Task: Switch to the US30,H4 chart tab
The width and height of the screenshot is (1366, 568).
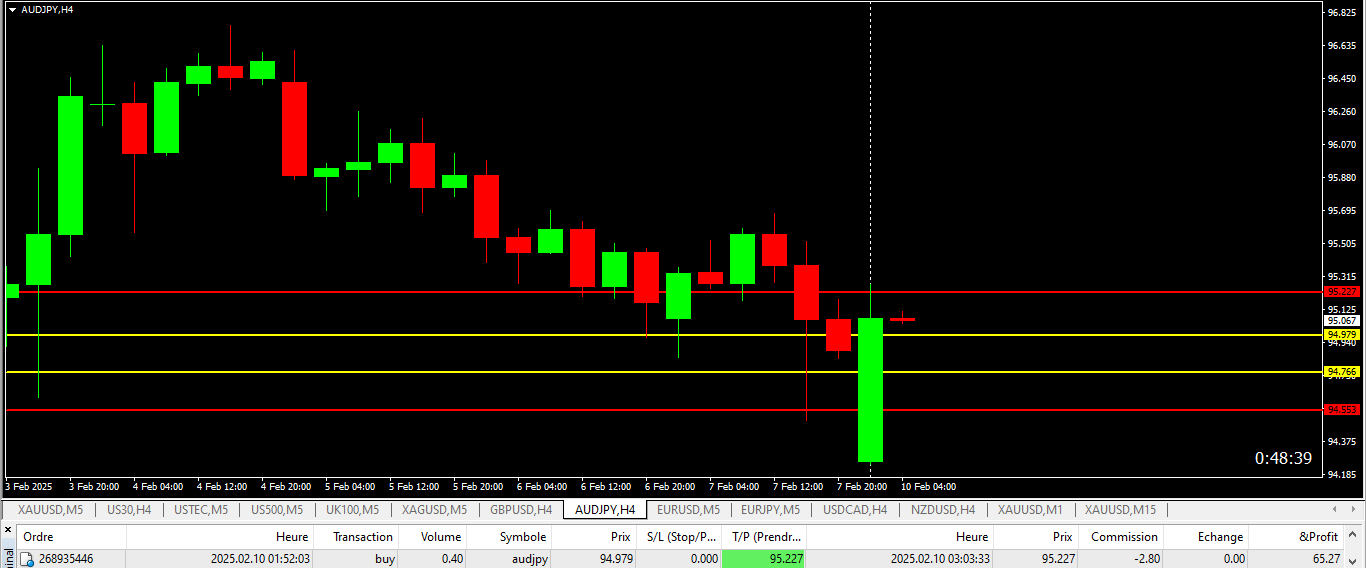Action: [x=129, y=510]
